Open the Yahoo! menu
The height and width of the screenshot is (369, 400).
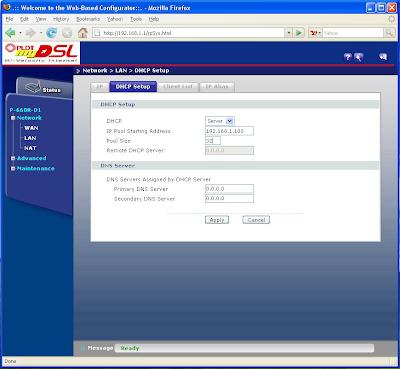coord(115,19)
